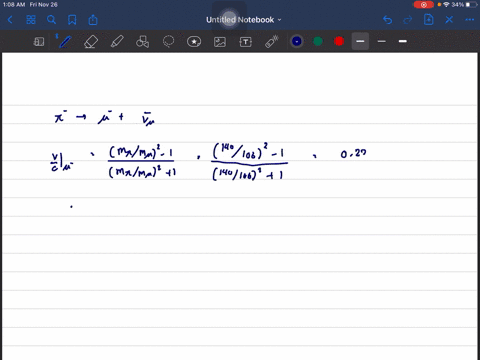Add a new page
Image resolution: width=480 pixels, height=360 pixels.
pyautogui.click(x=429, y=20)
